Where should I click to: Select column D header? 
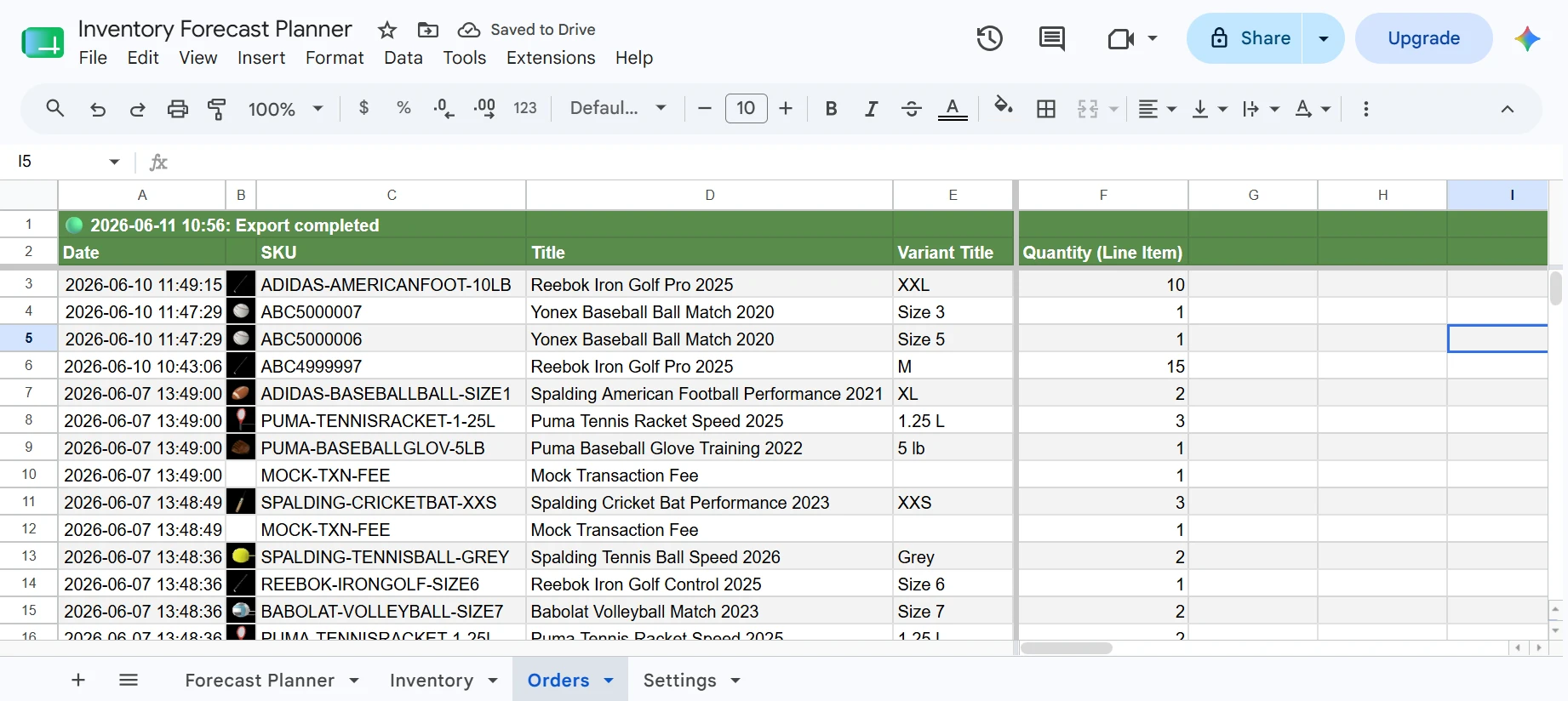click(x=710, y=195)
